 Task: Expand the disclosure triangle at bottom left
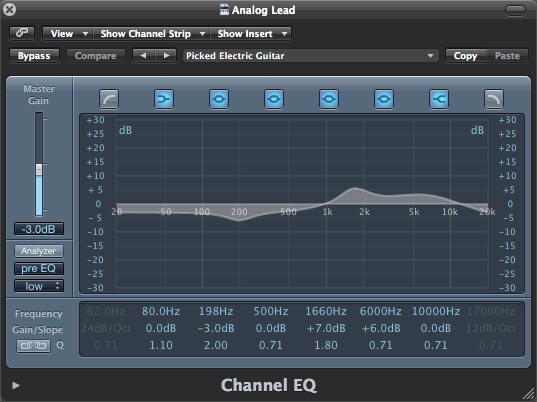[x=15, y=386]
